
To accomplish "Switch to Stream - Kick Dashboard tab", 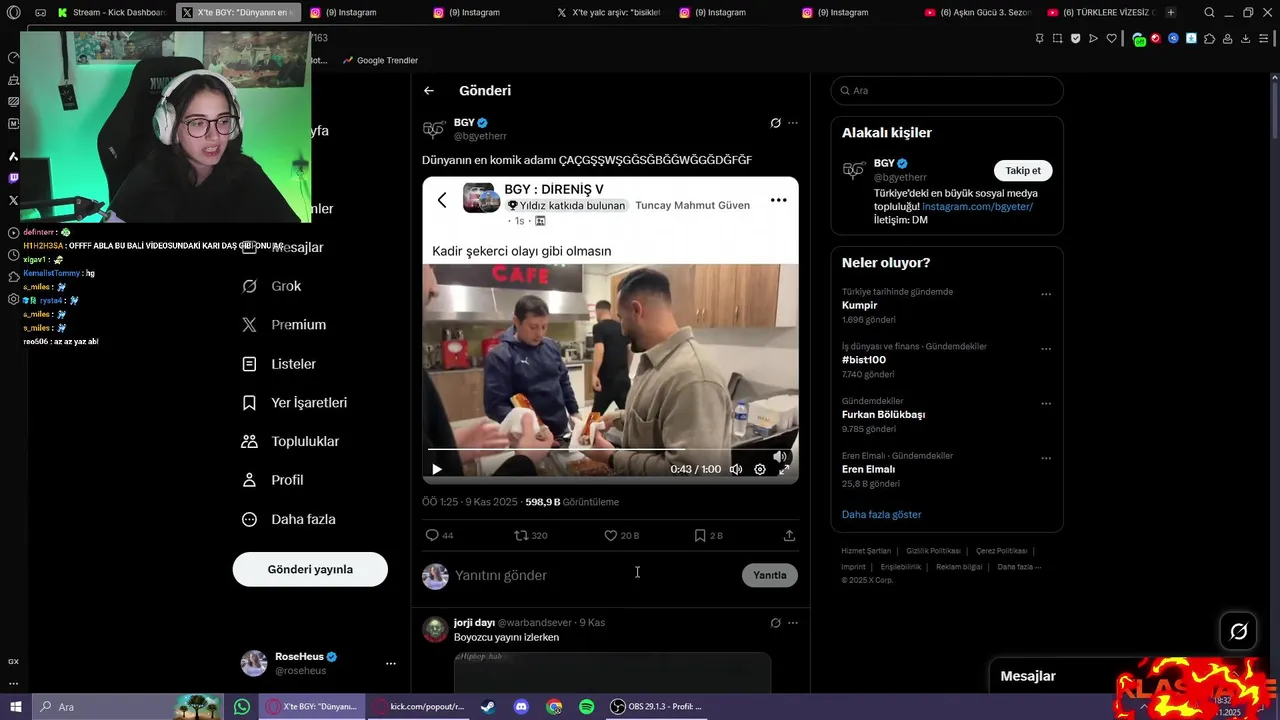I will click(x=111, y=13).
